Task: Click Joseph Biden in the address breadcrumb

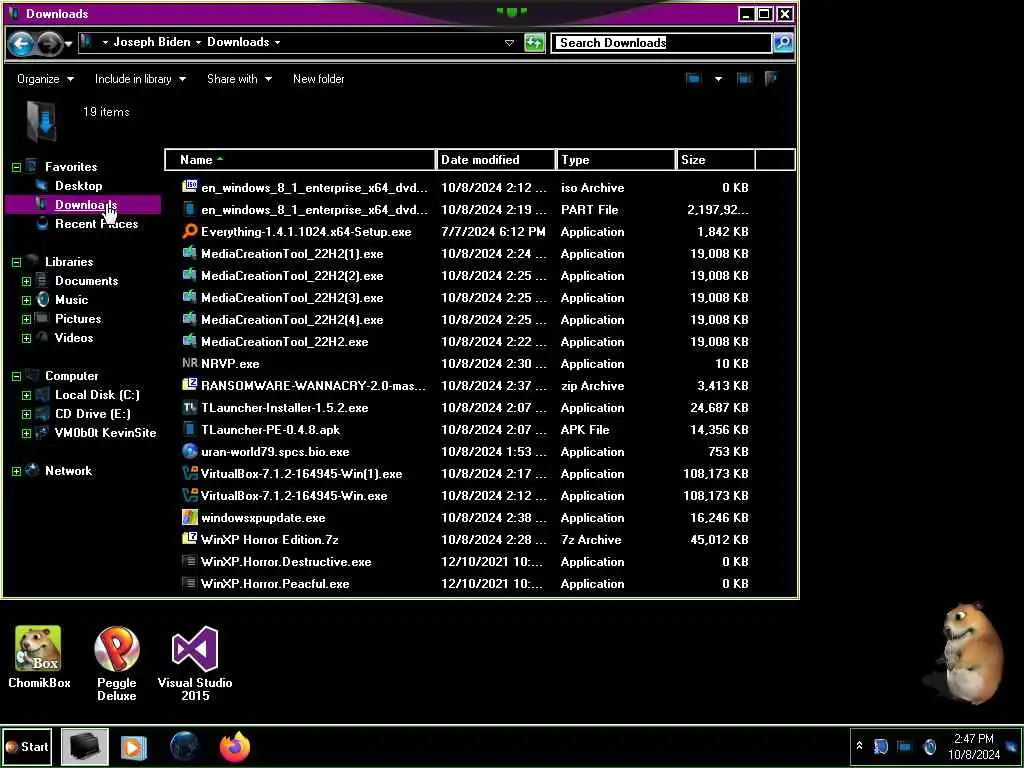Action: click(152, 42)
